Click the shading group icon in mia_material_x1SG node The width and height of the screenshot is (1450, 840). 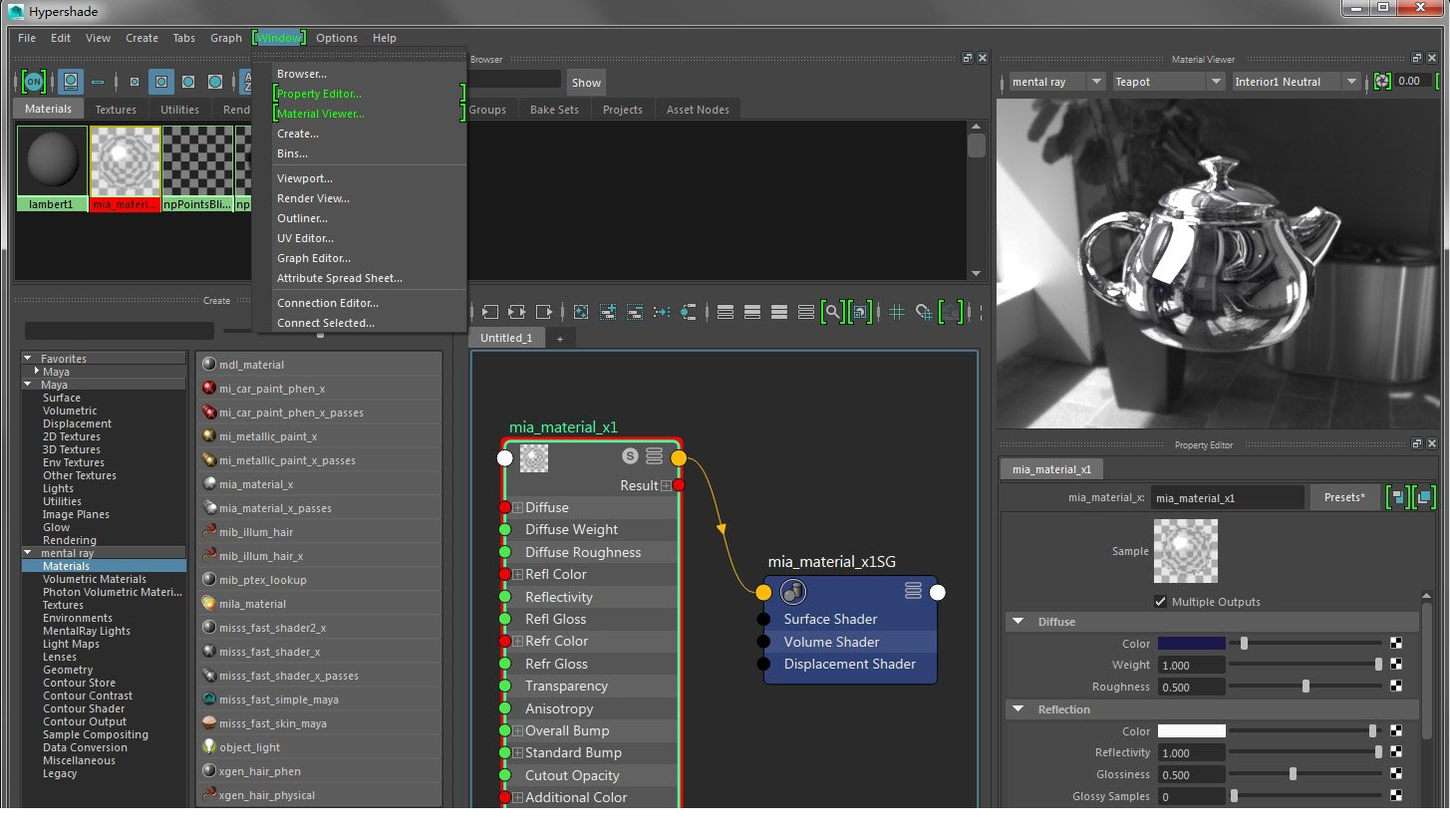pyautogui.click(x=792, y=592)
